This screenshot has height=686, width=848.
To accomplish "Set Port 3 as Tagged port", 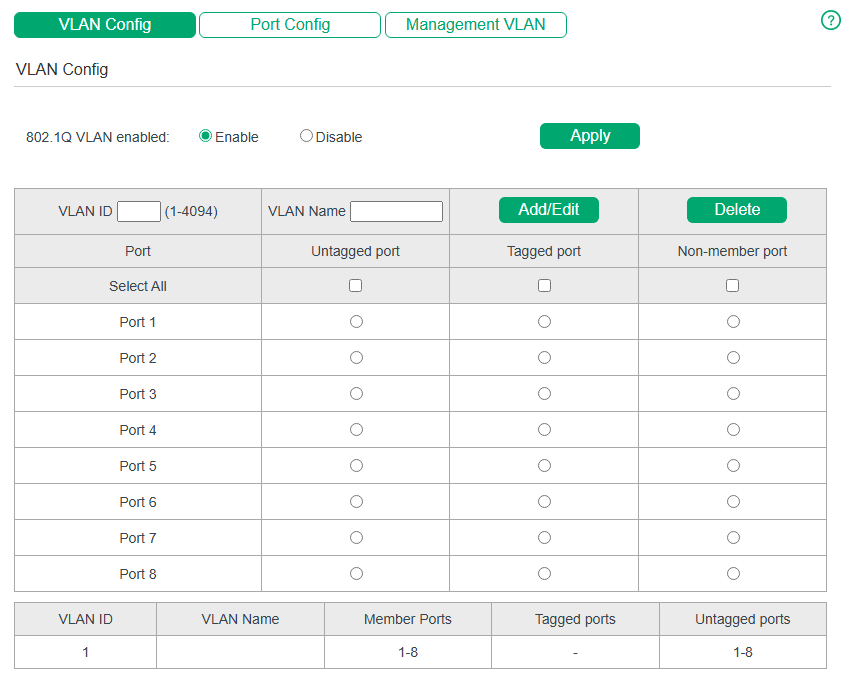I will (545, 394).
